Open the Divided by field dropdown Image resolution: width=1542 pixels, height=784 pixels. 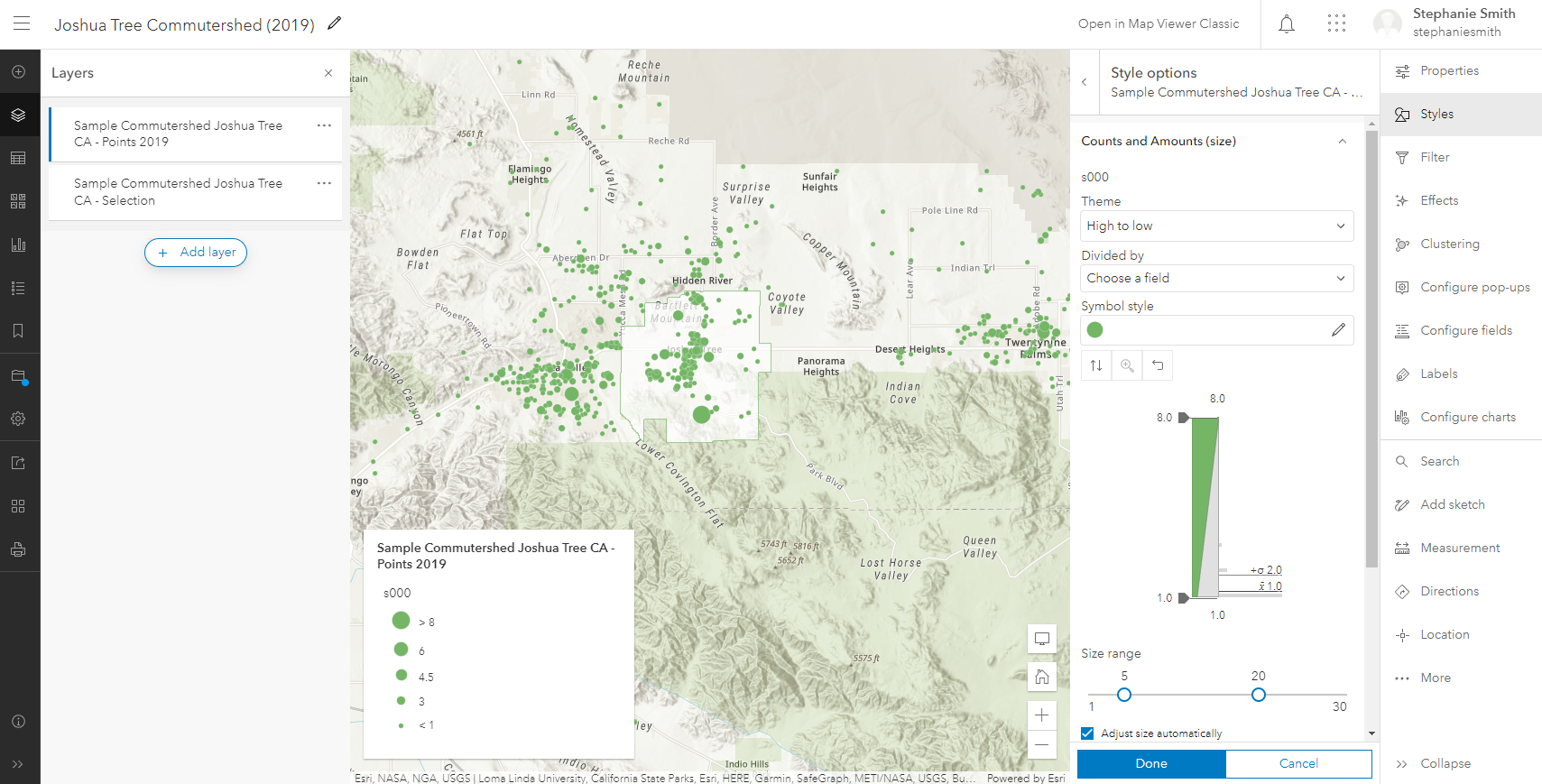click(x=1215, y=278)
